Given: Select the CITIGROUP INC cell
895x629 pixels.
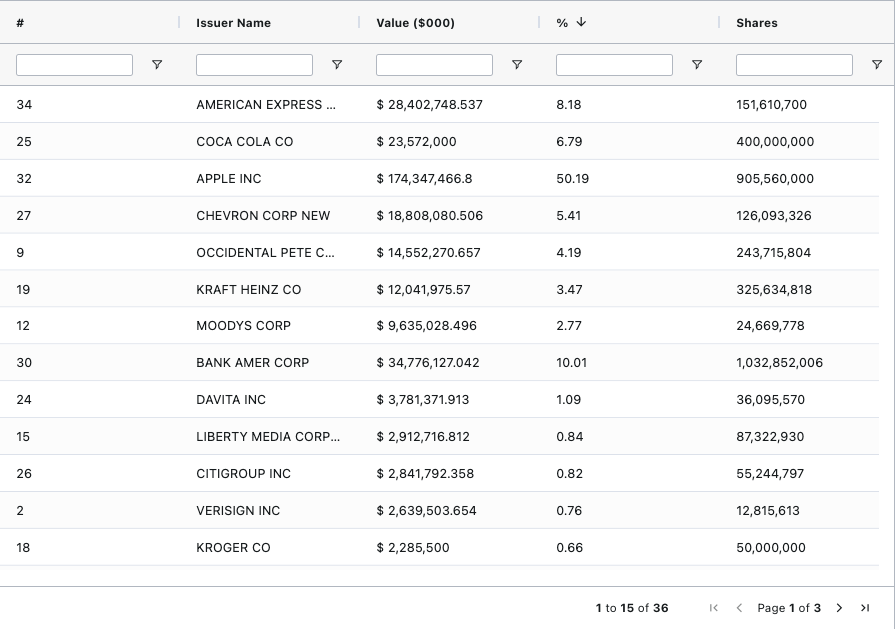Looking at the screenshot, I should coord(243,474).
